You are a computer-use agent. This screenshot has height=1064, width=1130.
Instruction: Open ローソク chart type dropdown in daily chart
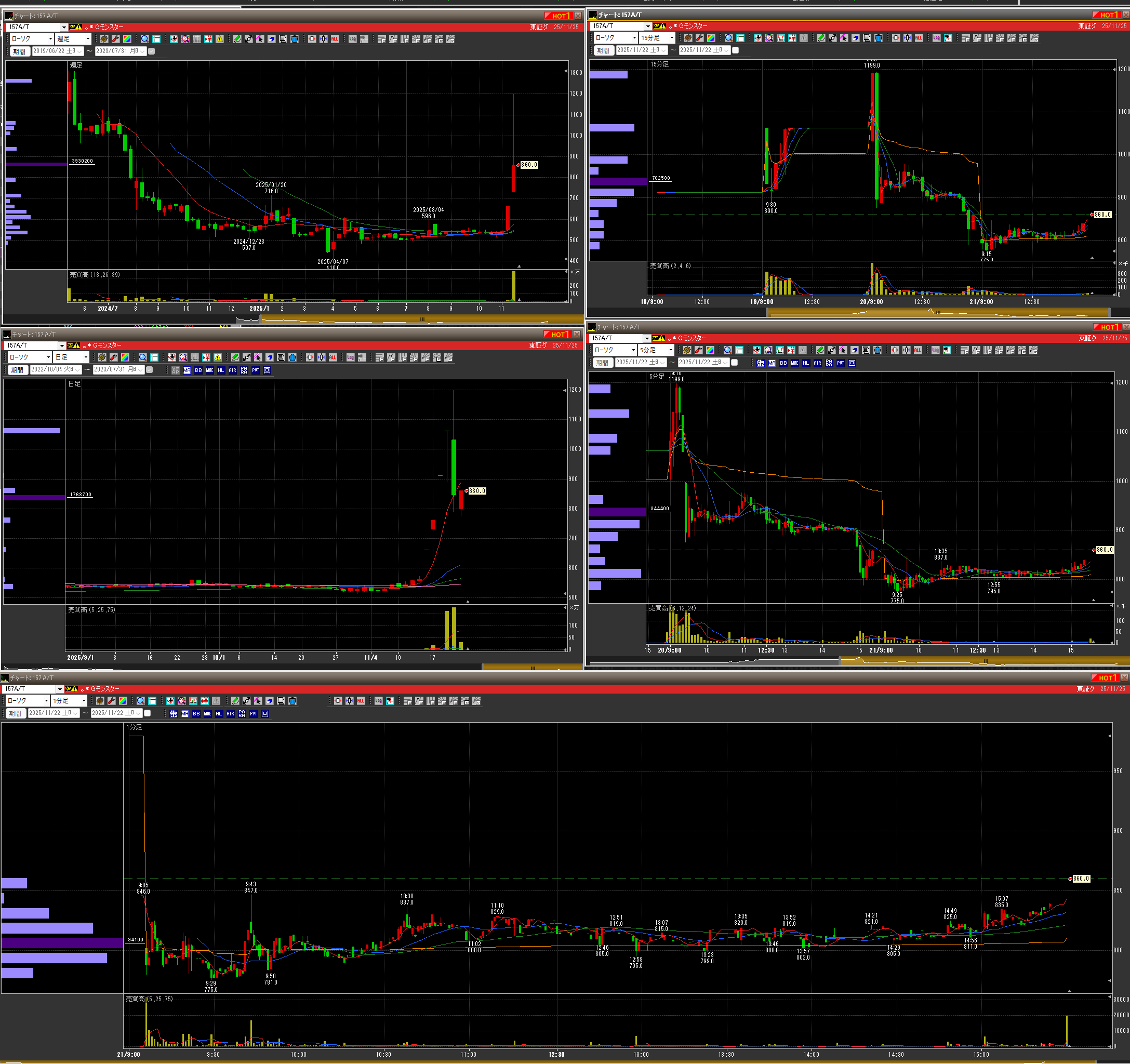[x=48, y=357]
